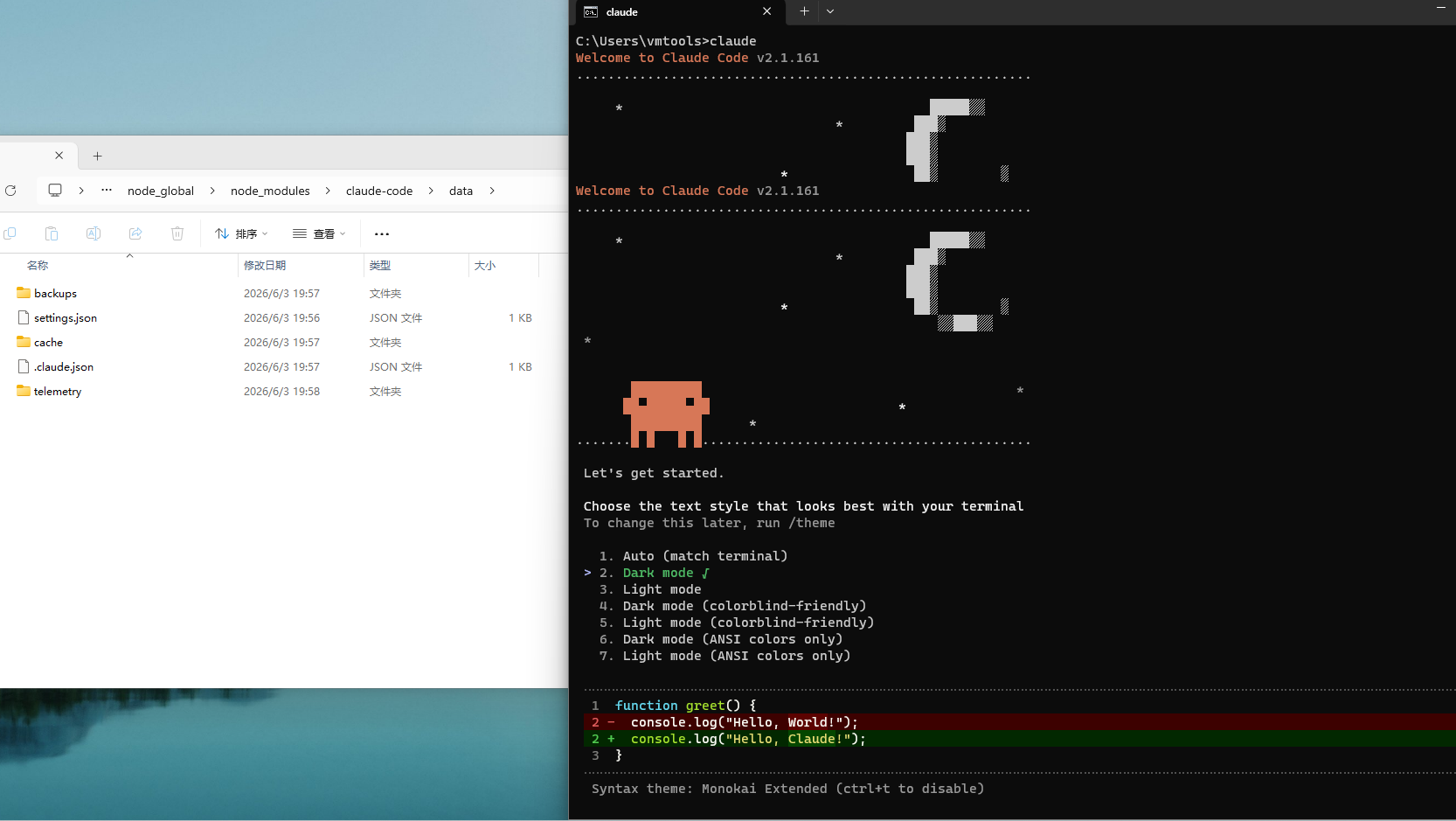
Task: Expand the chevron after node_global
Action: click(x=212, y=191)
